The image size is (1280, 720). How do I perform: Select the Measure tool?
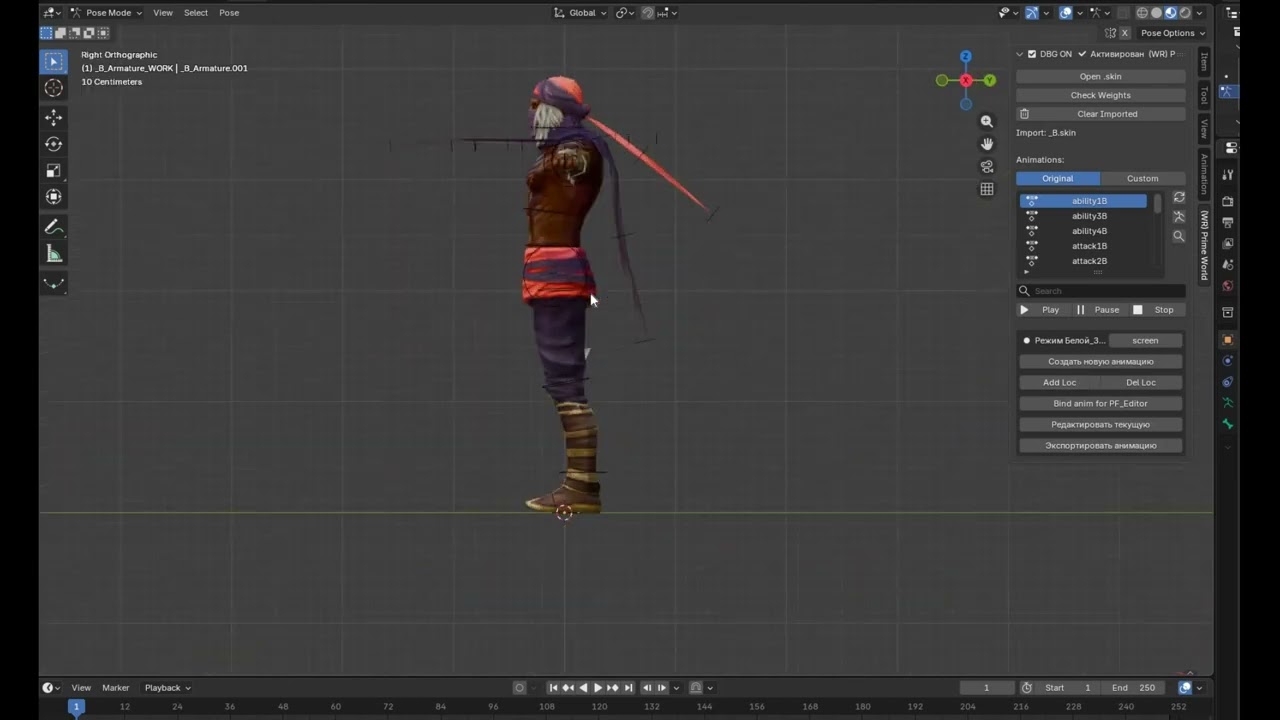pyautogui.click(x=54, y=254)
